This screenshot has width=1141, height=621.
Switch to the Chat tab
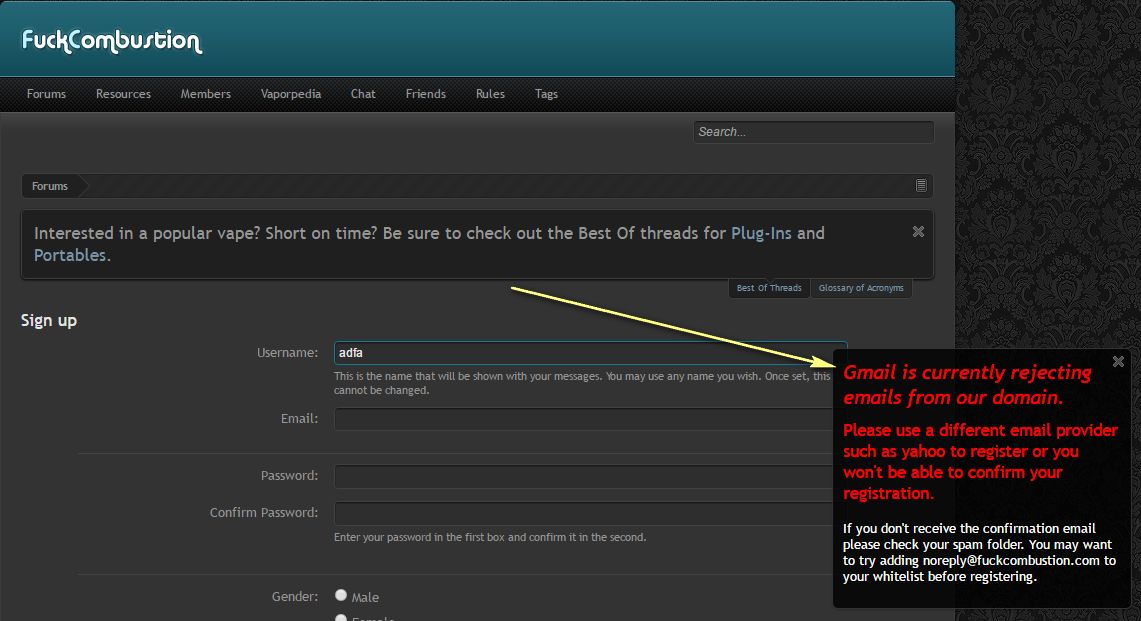tap(363, 94)
